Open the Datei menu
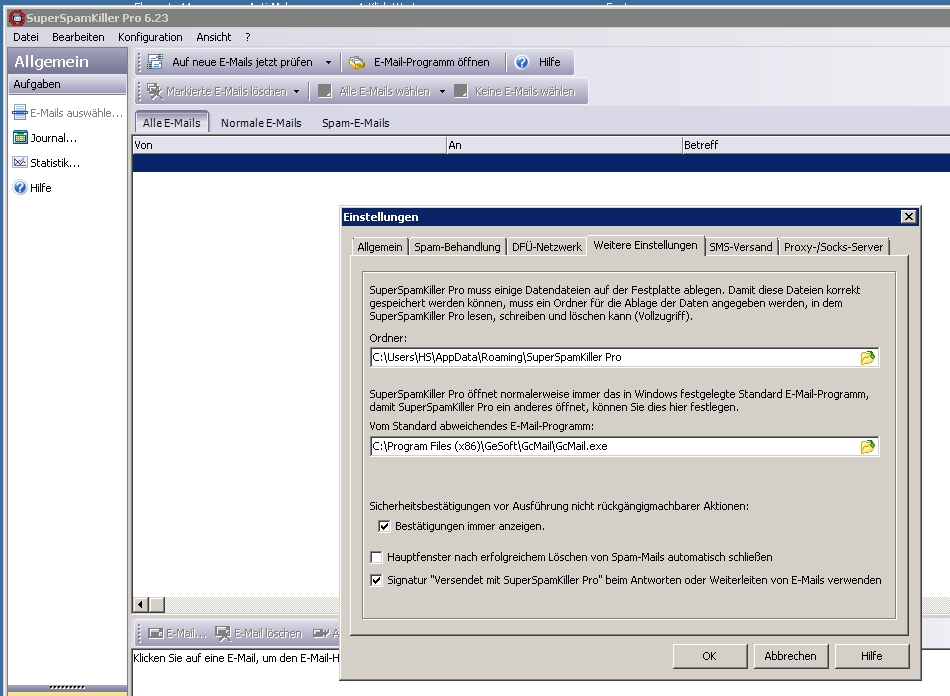The width and height of the screenshot is (950, 696). pyautogui.click(x=26, y=37)
